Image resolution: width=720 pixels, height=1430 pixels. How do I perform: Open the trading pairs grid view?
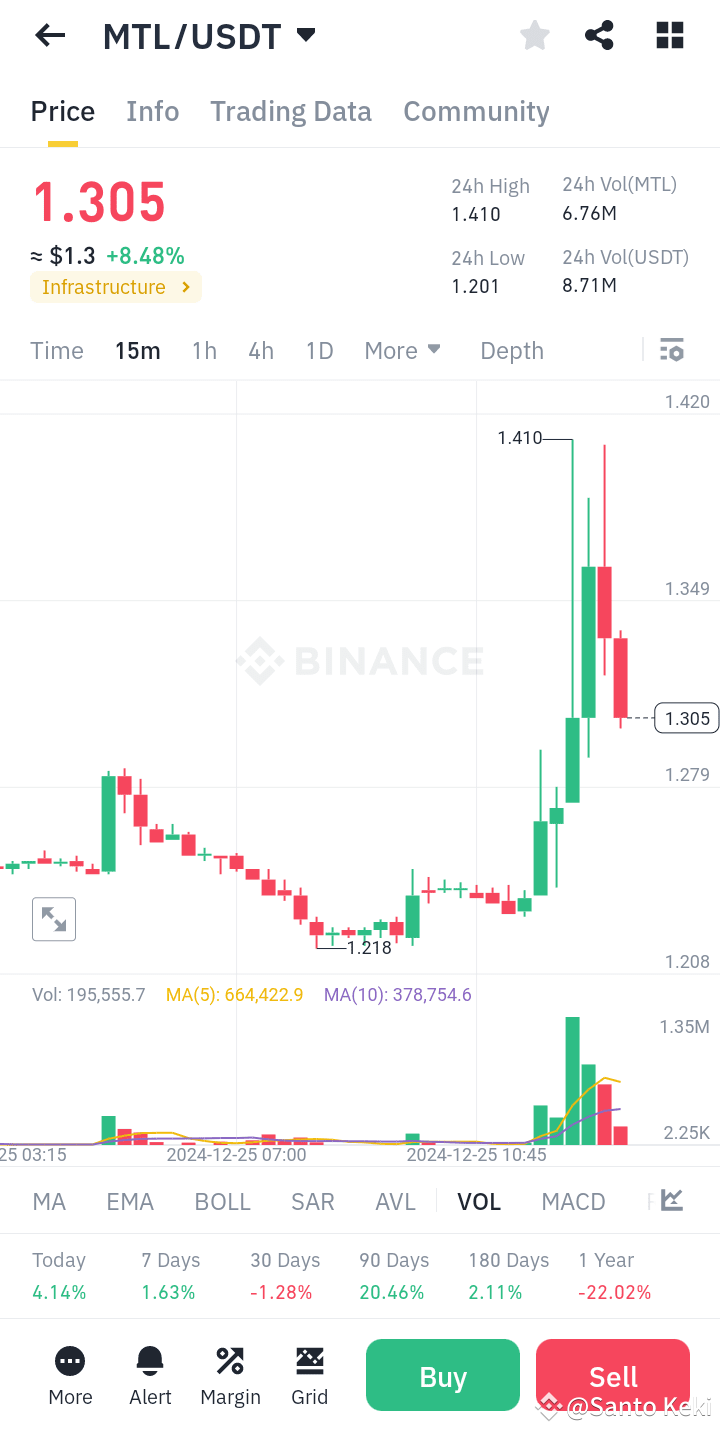[668, 35]
